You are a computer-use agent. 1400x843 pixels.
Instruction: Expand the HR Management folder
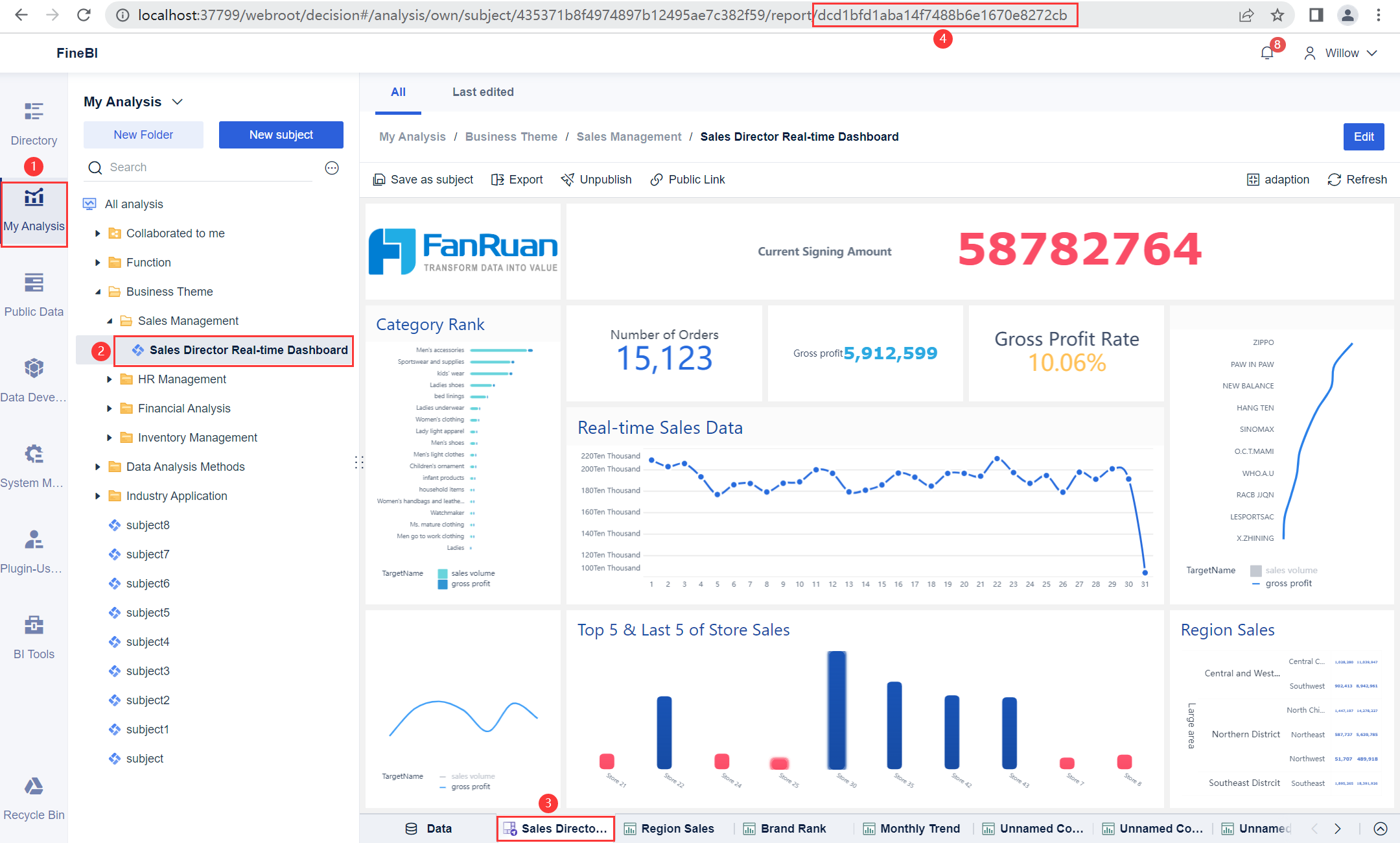point(109,379)
